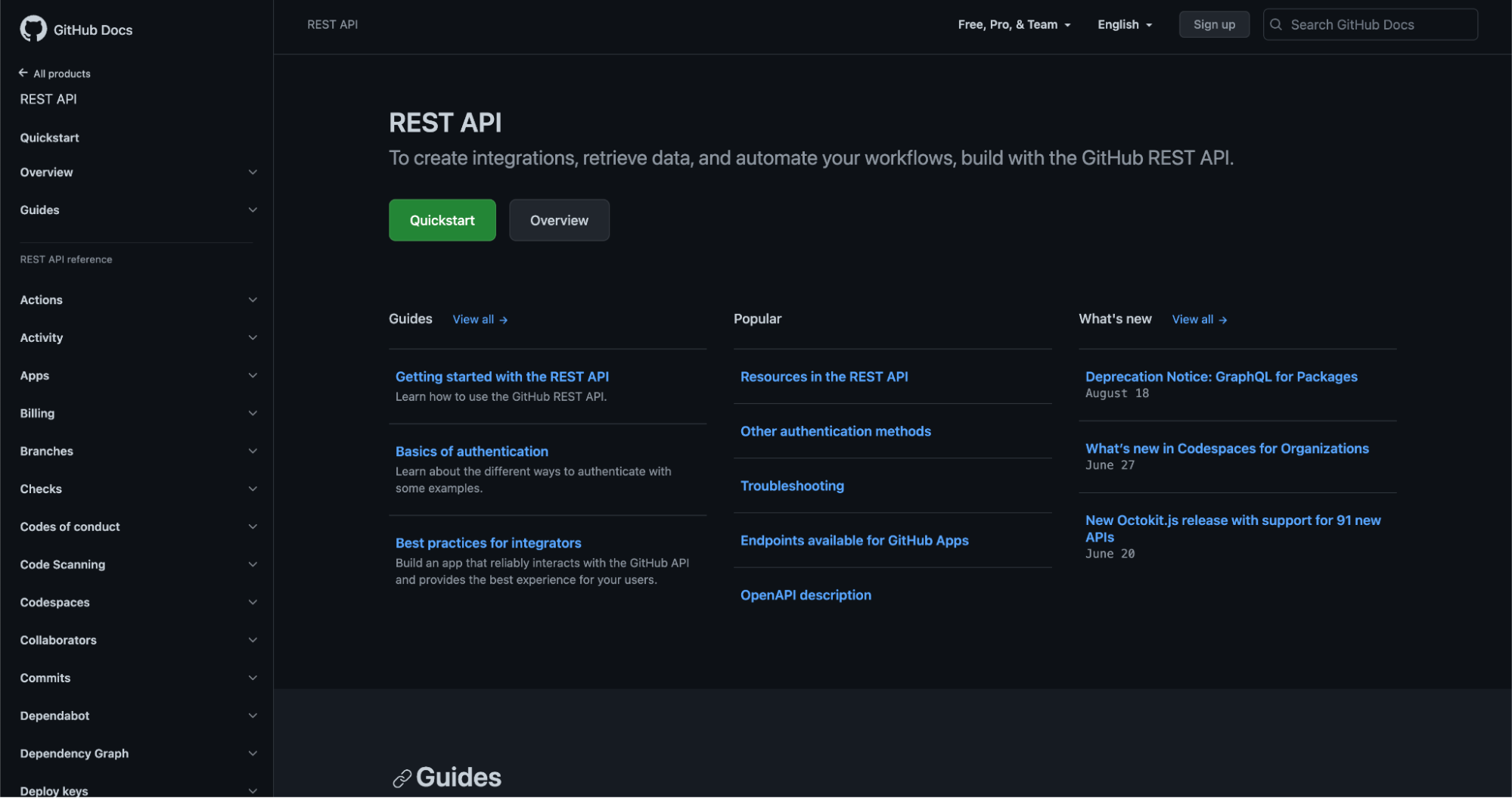The image size is (1512, 798).
Task: Expand the Dependabot sidebar section
Action: tap(253, 715)
